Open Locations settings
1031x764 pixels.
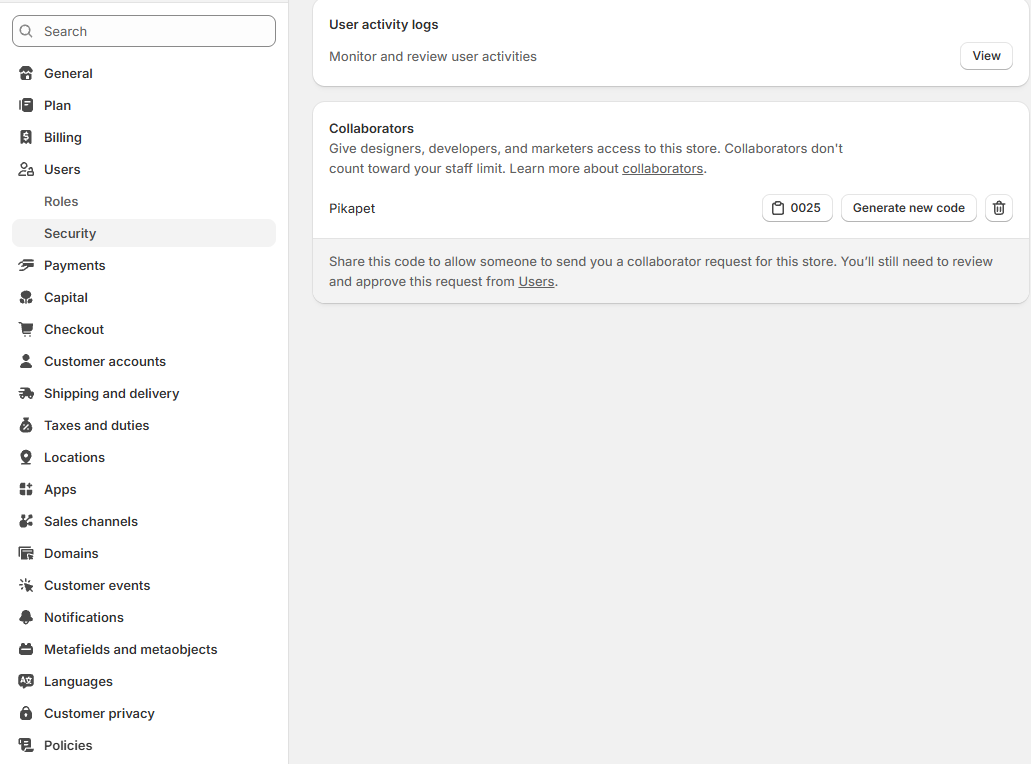pyautogui.click(x=143, y=457)
